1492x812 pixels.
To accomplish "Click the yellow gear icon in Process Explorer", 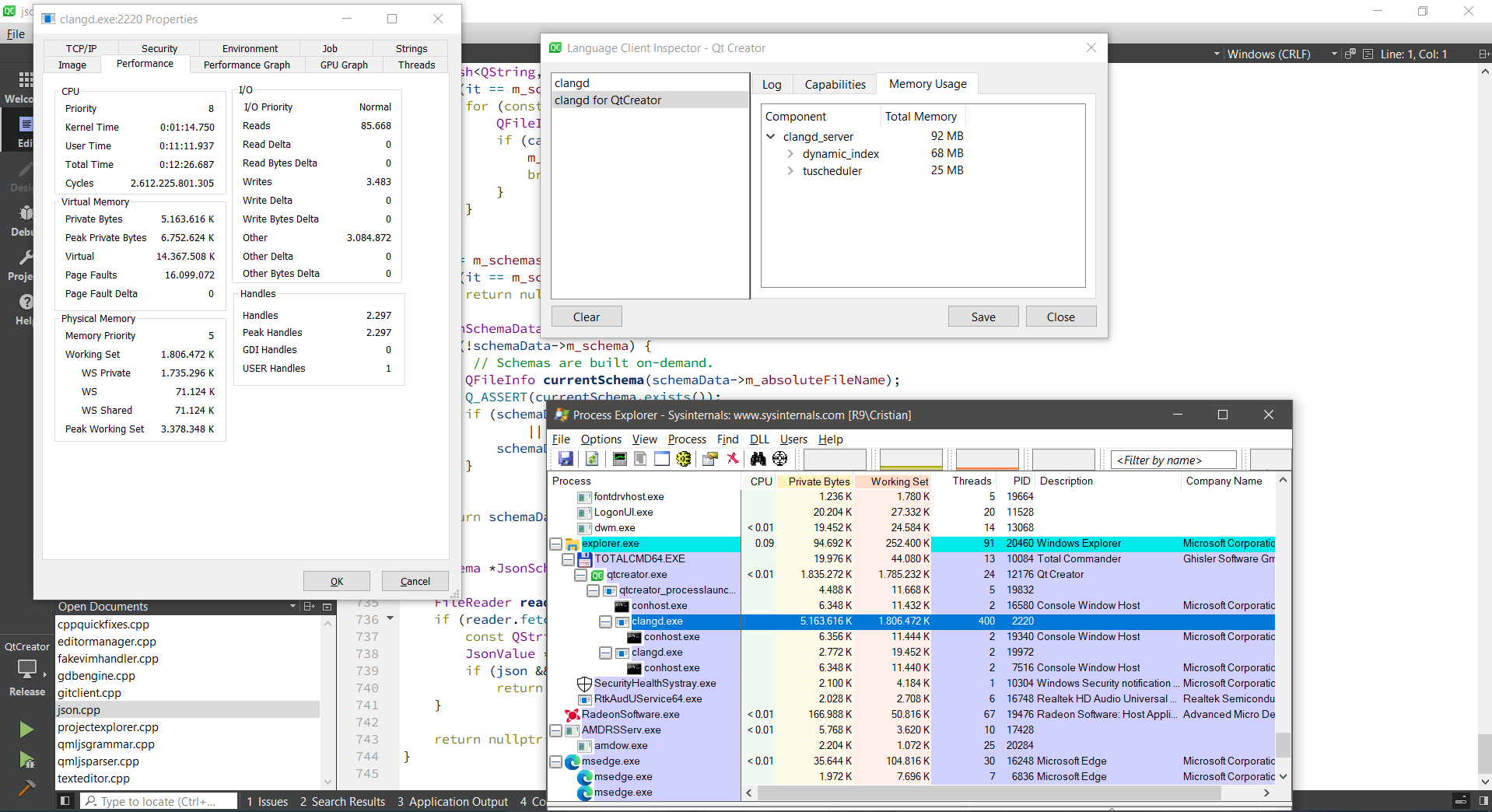I will pos(683,459).
